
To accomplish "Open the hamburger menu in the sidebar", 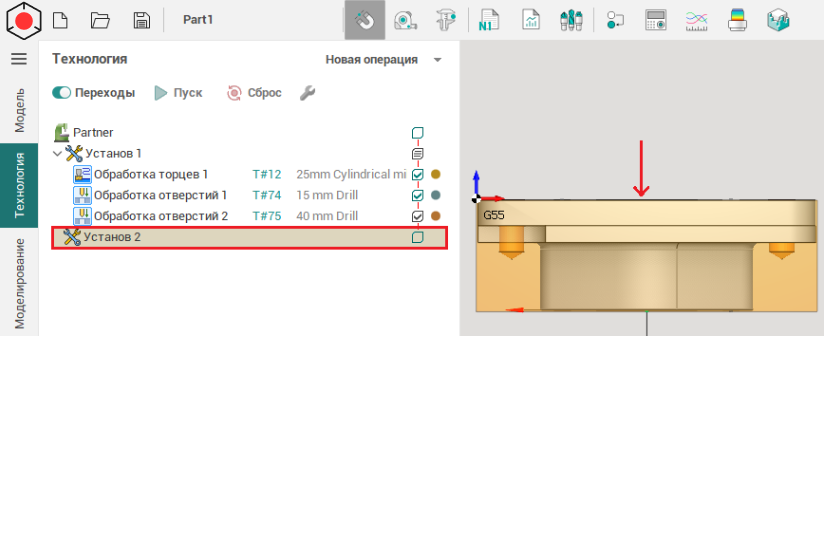I will [18, 59].
